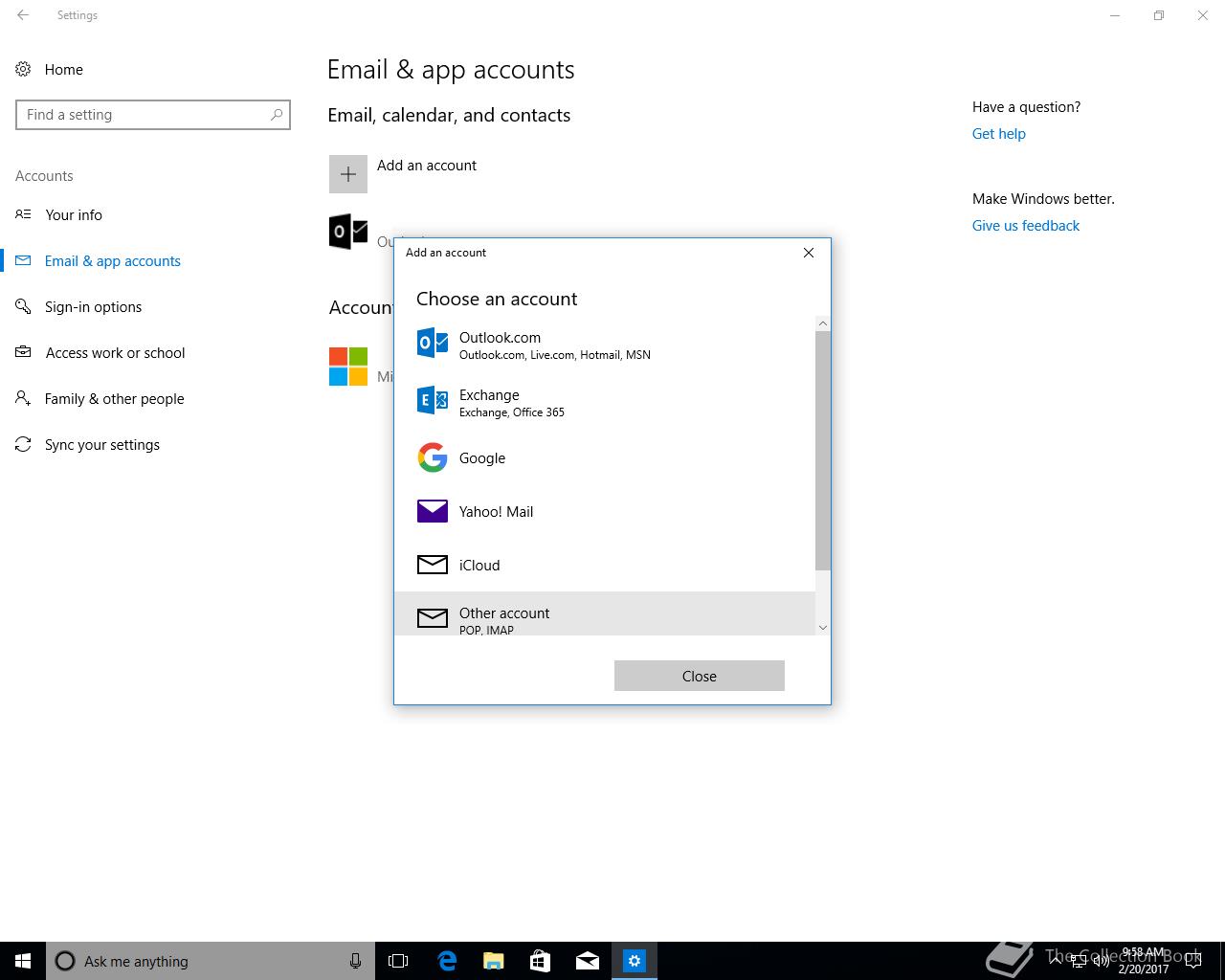Screen dimensions: 1225x980
Task: Click the Email & app accounts envelope icon
Action: [23, 260]
